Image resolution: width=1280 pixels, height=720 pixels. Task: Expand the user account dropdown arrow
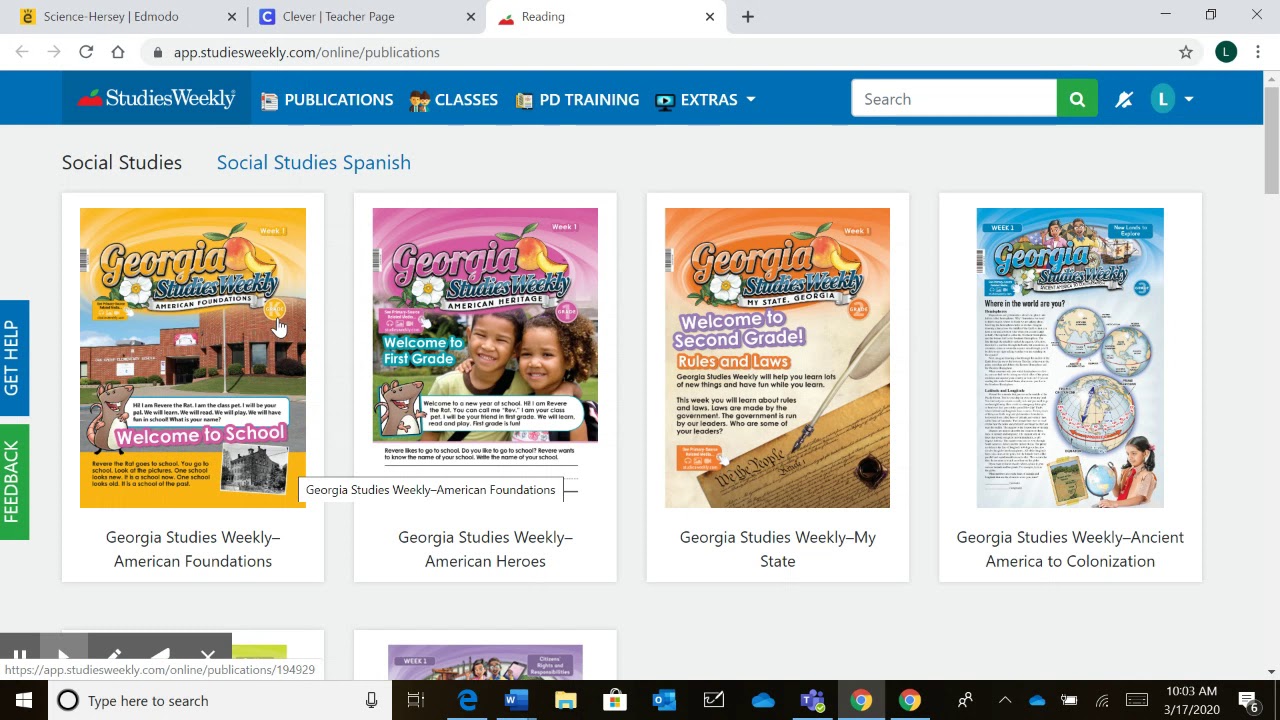coord(1189,99)
